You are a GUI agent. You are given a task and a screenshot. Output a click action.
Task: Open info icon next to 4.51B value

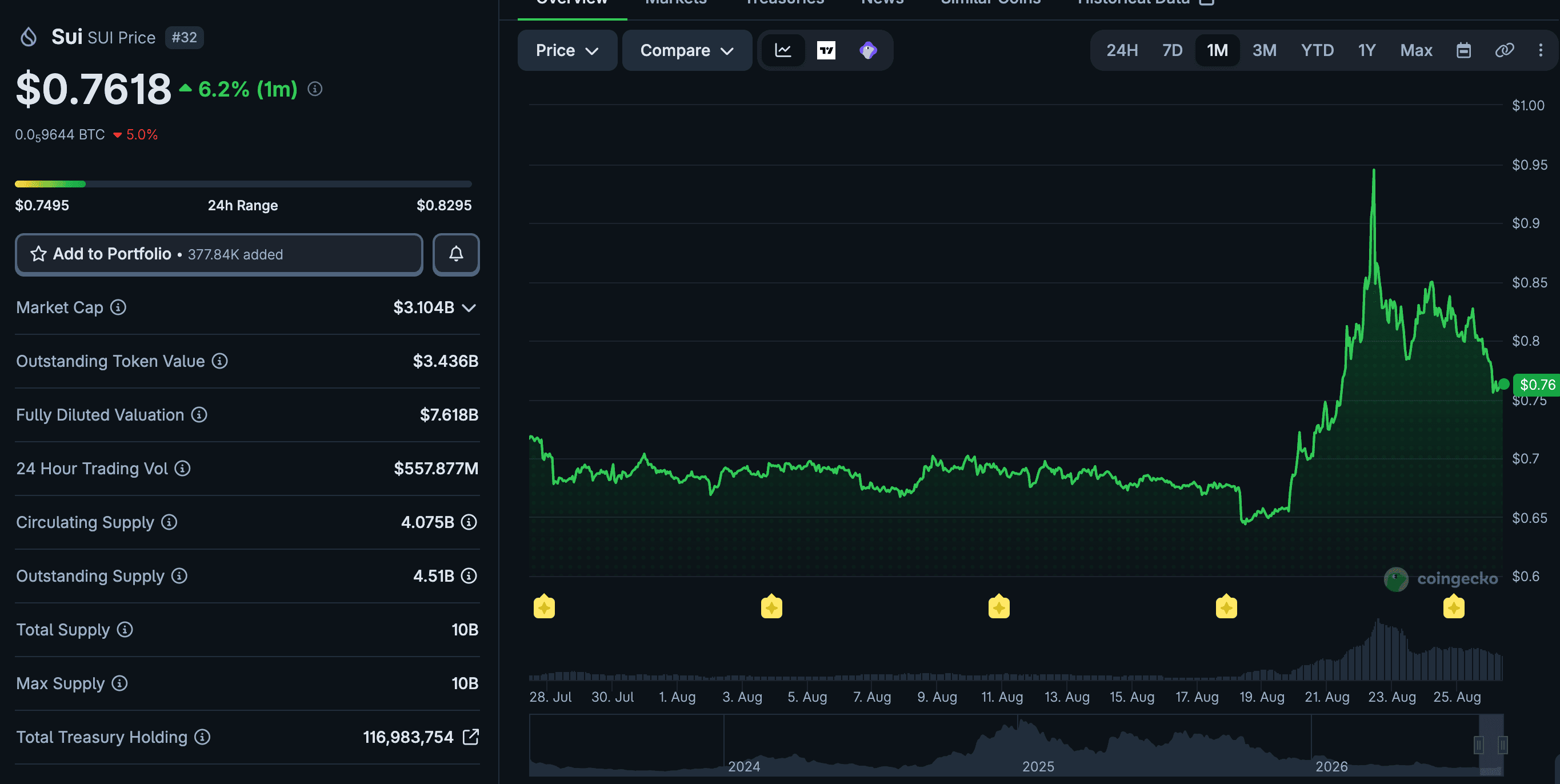[x=469, y=576]
